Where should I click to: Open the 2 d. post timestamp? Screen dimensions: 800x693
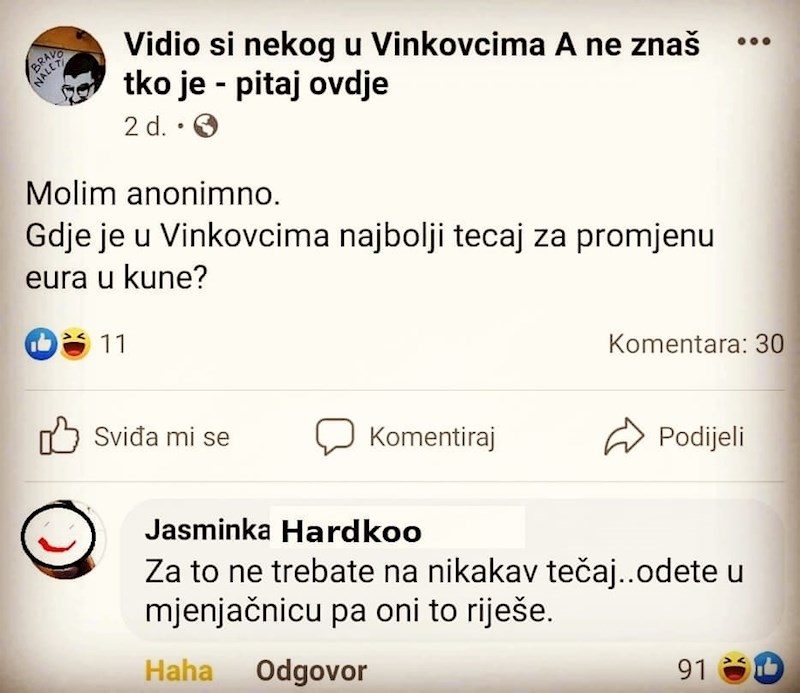pyautogui.click(x=145, y=127)
